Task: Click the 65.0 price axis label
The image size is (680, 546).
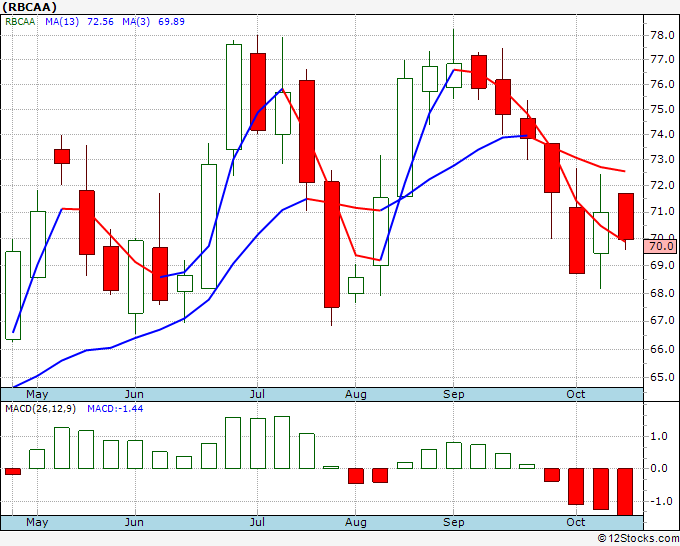Action: pyautogui.click(x=662, y=377)
